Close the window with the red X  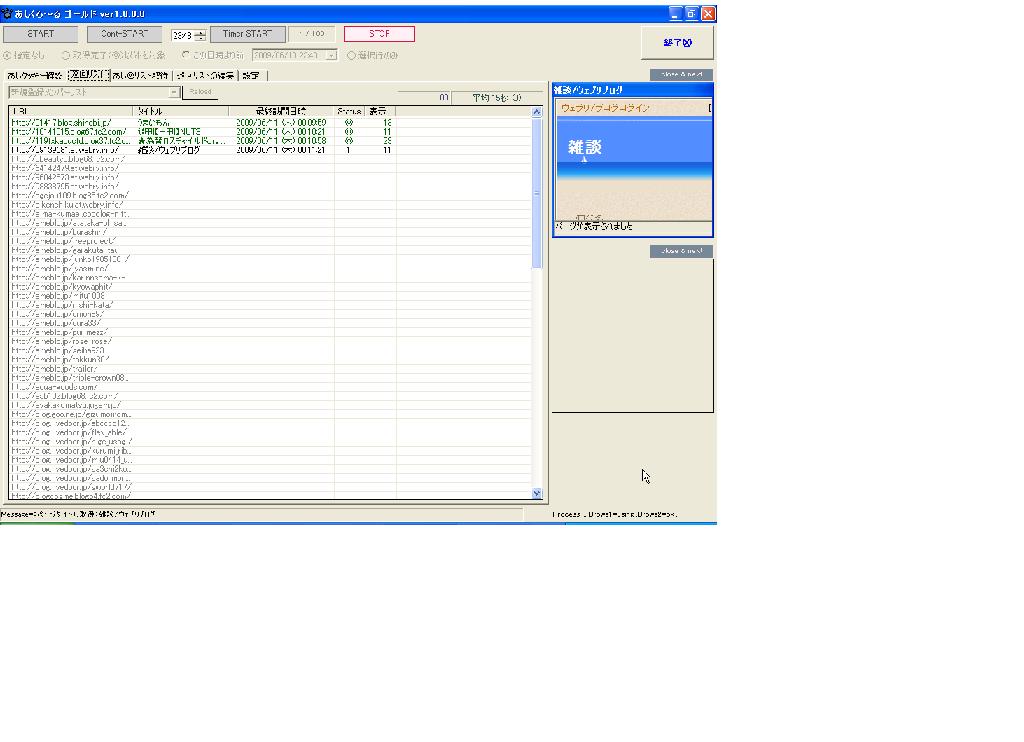point(708,13)
